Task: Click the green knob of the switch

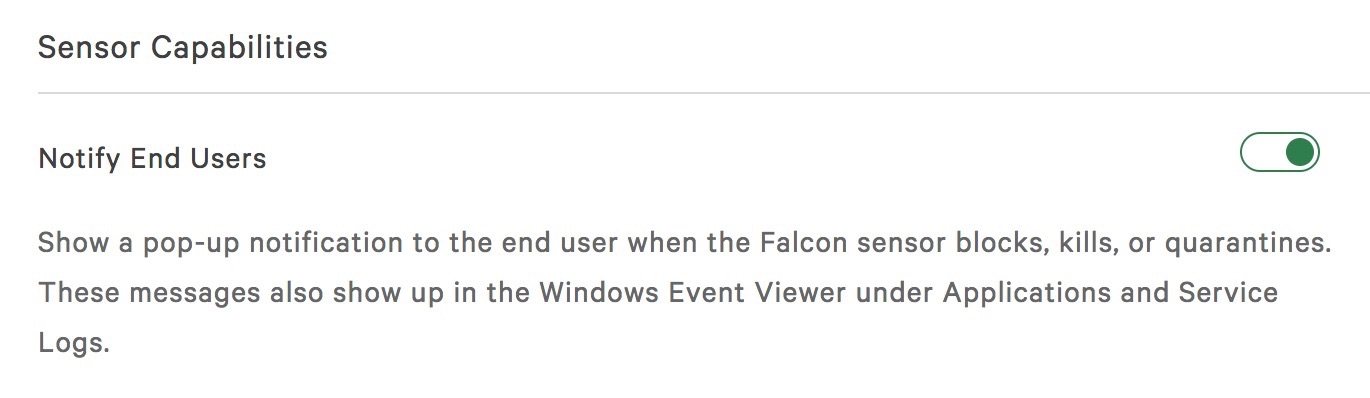Action: 1300,153
